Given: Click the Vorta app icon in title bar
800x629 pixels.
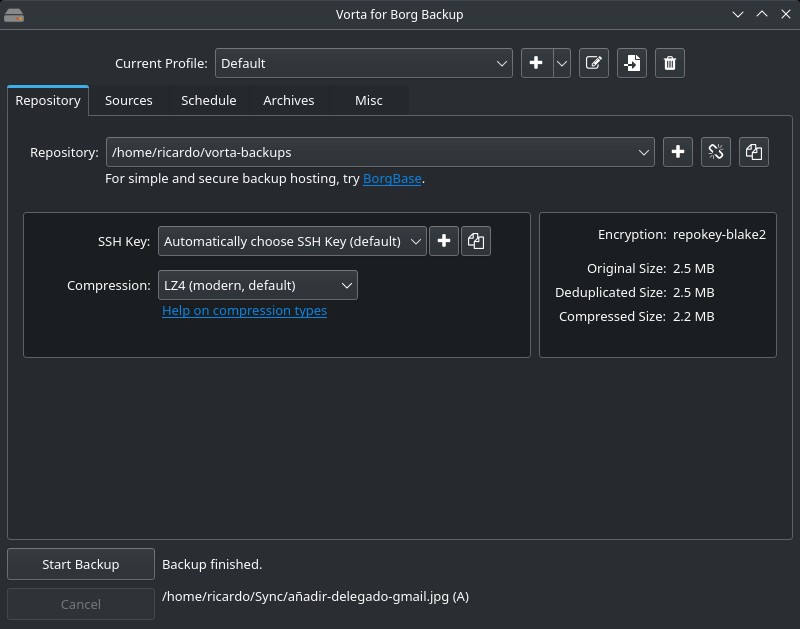Looking at the screenshot, I should pos(14,15).
